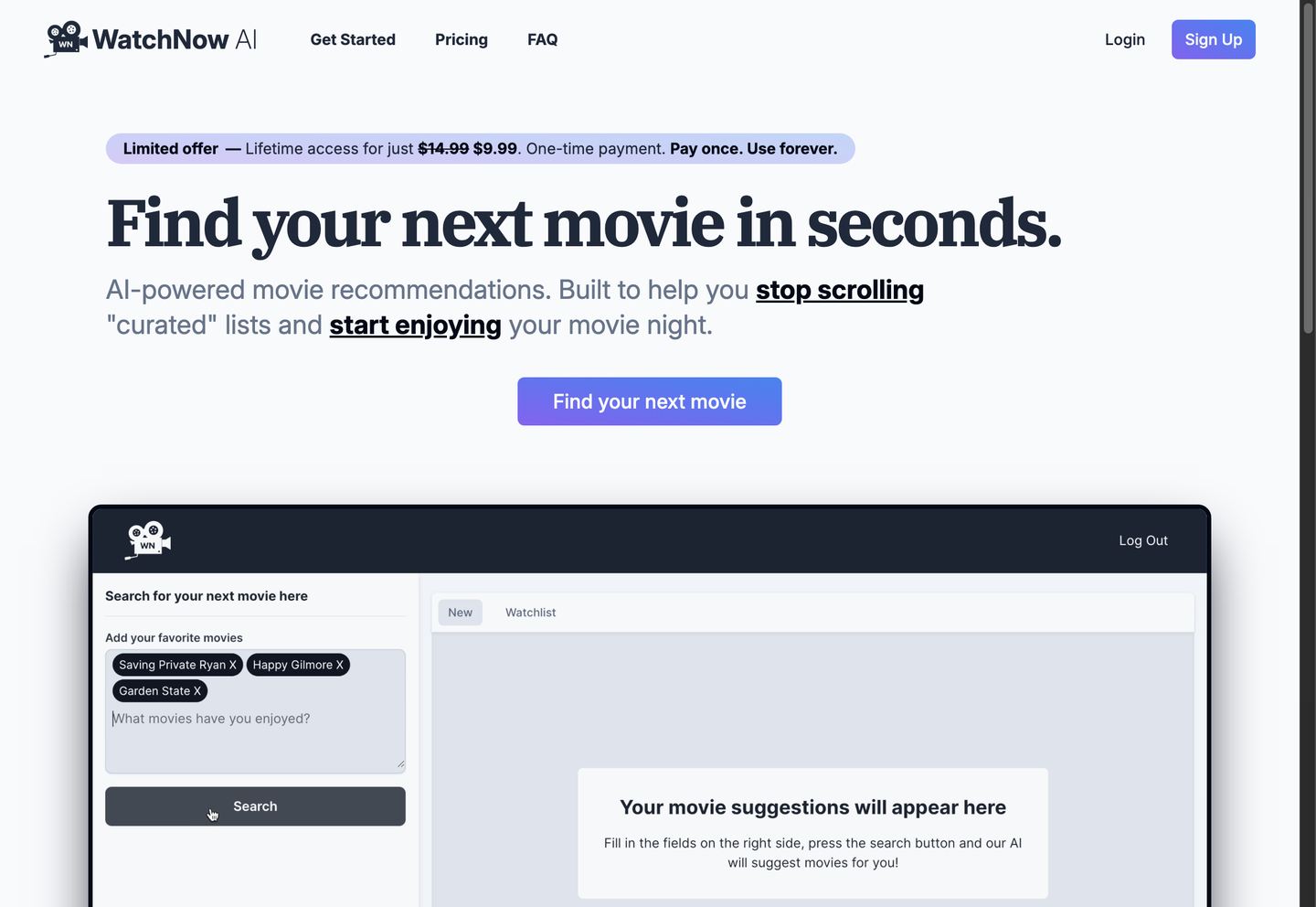This screenshot has height=907, width=1316.
Task: Remove the Saving Private Ryan tag
Action: 233,665
